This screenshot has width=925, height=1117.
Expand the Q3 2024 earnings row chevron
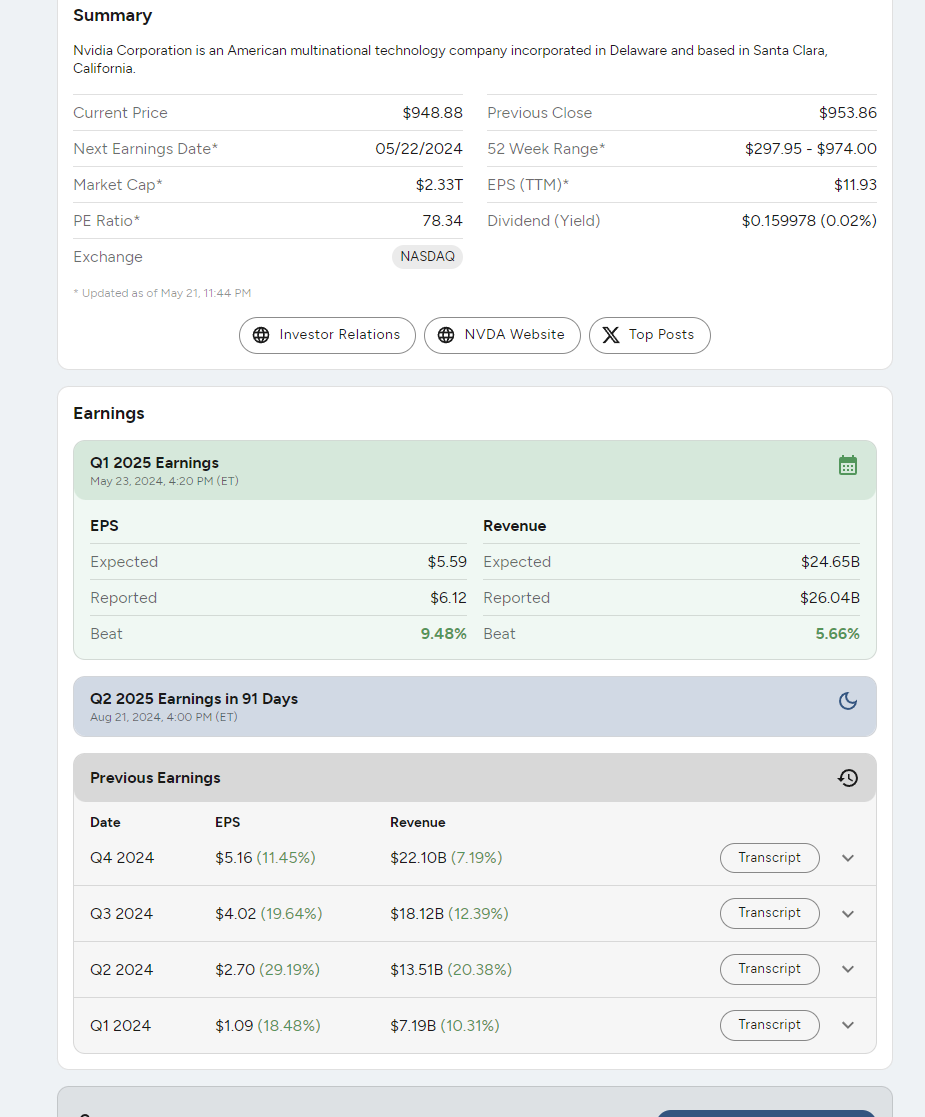848,913
